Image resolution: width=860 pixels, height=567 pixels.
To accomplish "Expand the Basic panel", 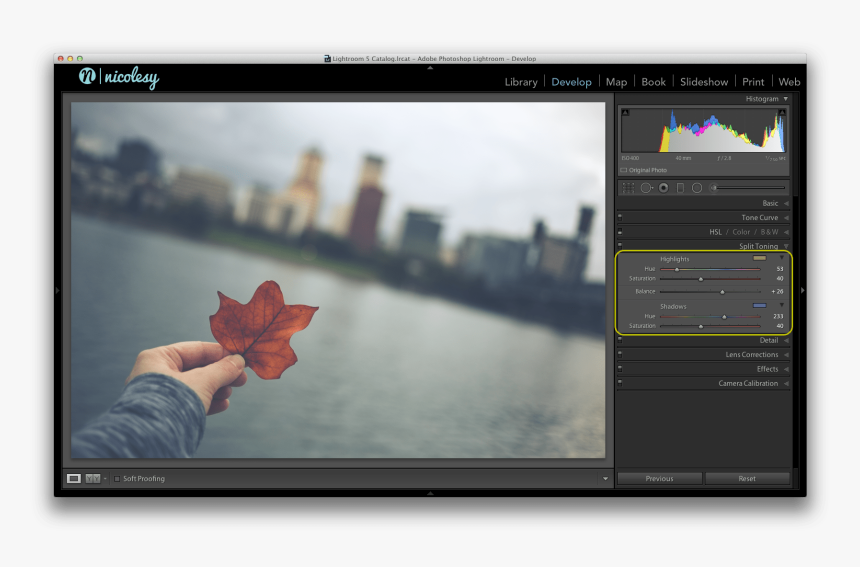I will (x=786, y=203).
